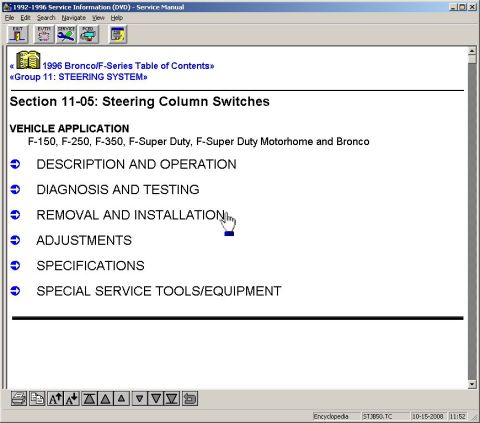Open SPECIAL SERVICE TOOLS/EQUIPMENT section
The image size is (480, 423).
click(159, 291)
